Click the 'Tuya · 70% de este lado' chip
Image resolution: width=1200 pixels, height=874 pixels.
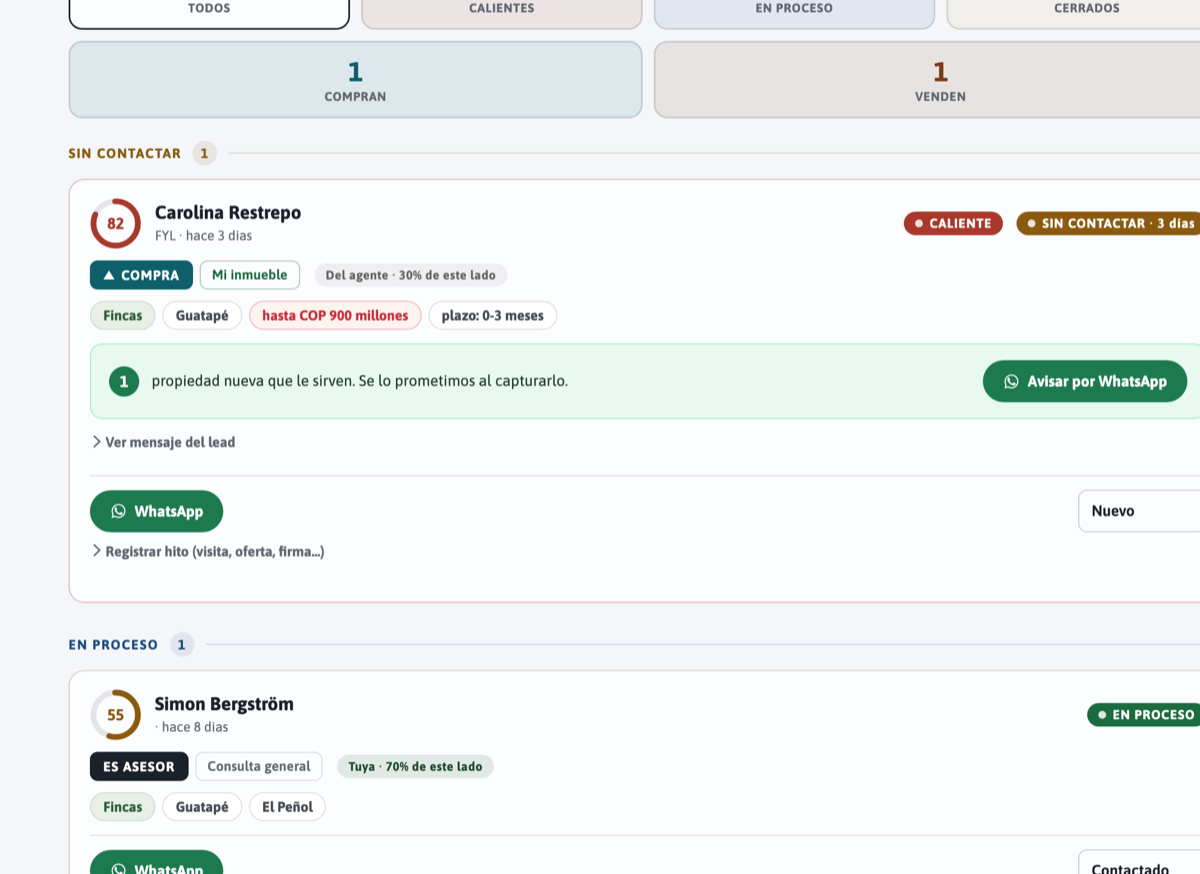(x=415, y=766)
